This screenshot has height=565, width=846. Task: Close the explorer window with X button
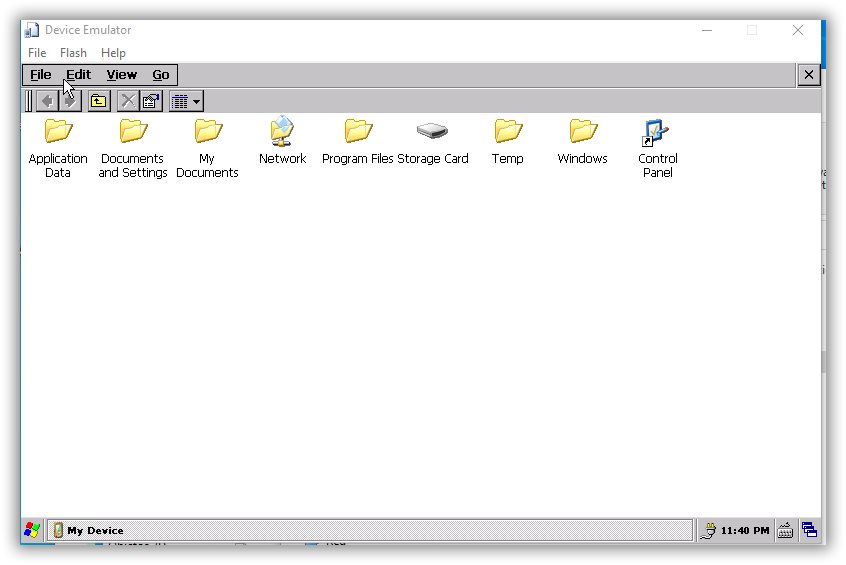pos(809,74)
